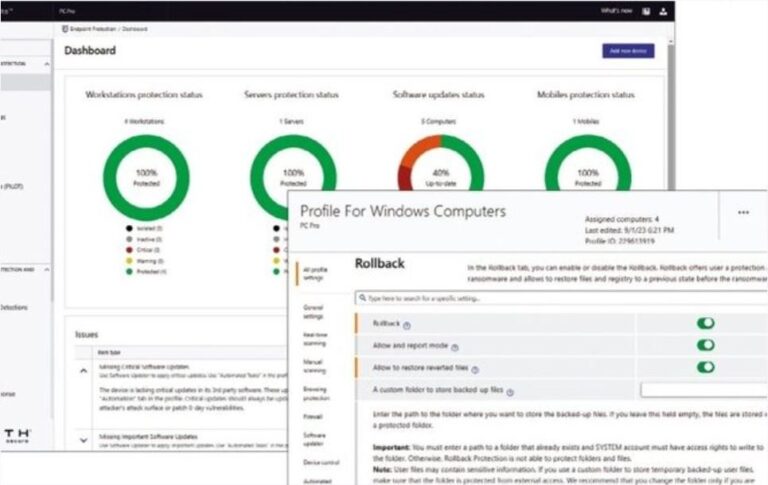Expand the Missing Important Software Updates issue
Image resolution: width=768 pixels, height=485 pixels.
click(x=83, y=439)
